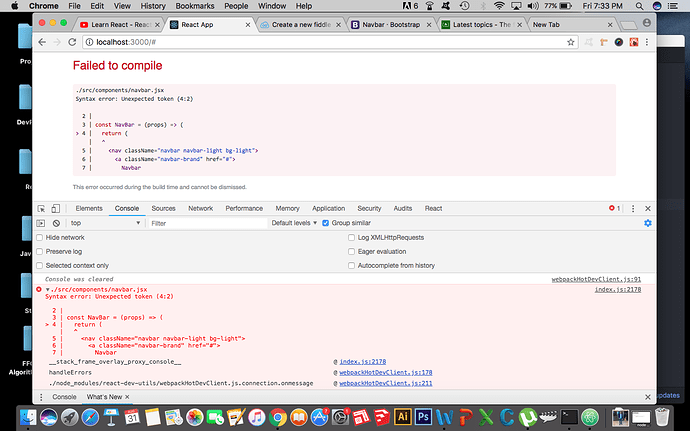Image resolution: width=690 pixels, height=431 pixels.
Task: Uncheck Group similar checkbox
Action: tap(326, 223)
